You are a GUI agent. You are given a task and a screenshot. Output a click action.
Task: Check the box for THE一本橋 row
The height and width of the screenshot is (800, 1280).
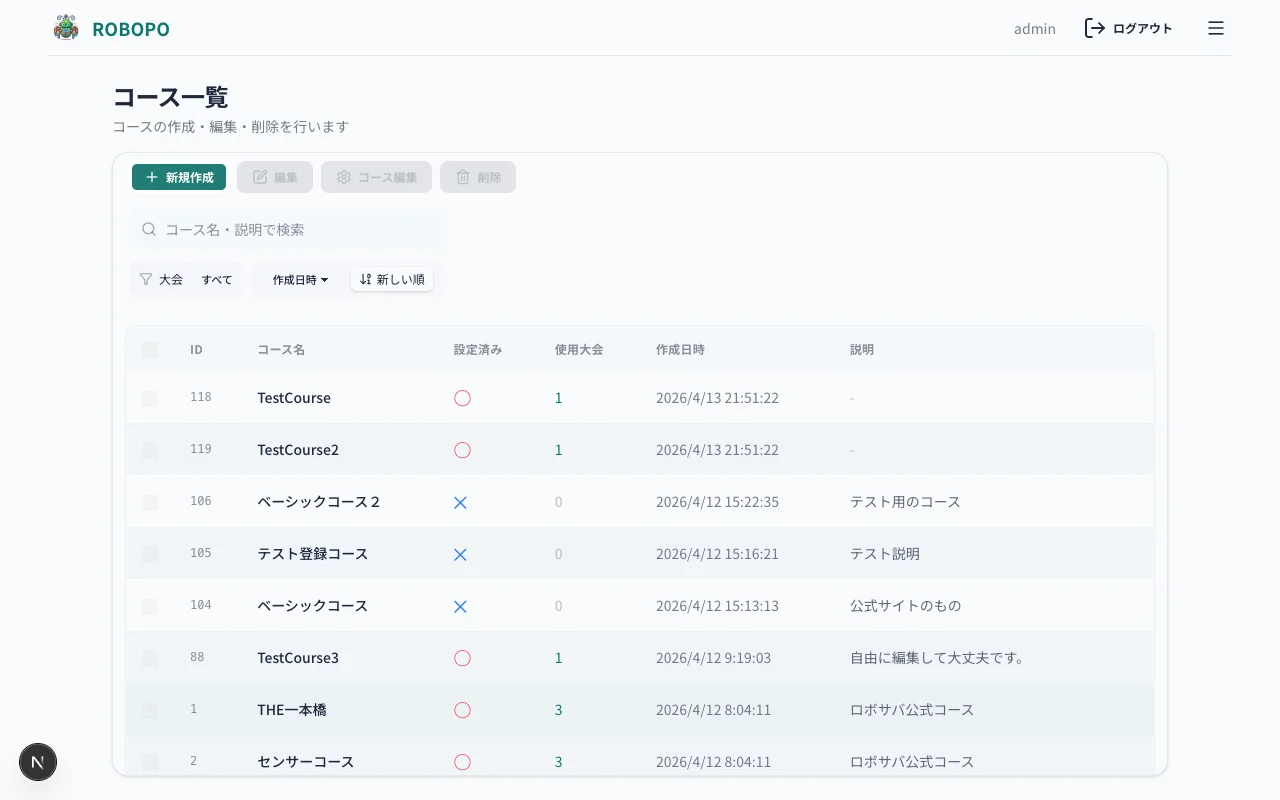coord(150,710)
